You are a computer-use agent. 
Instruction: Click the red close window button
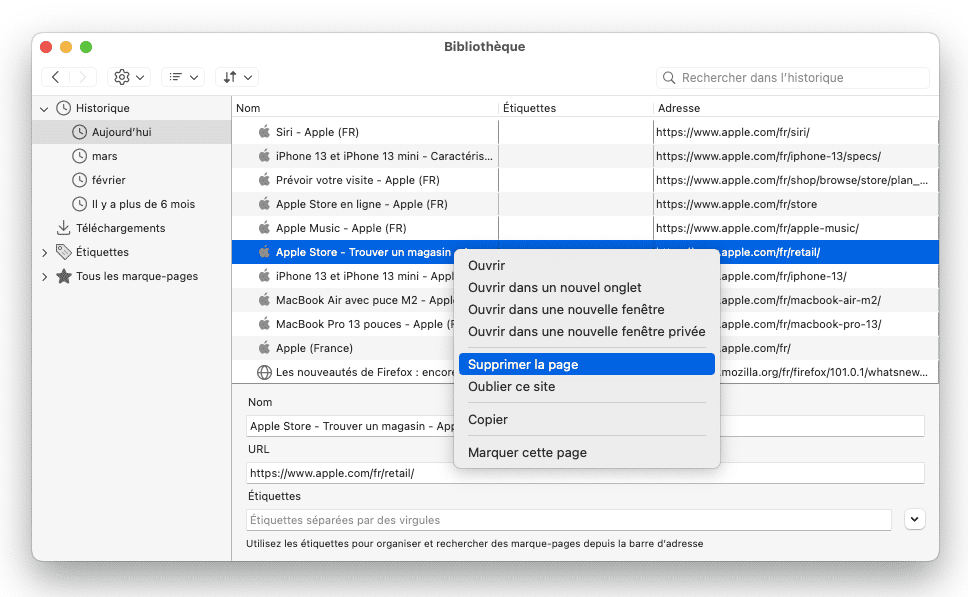click(x=46, y=47)
